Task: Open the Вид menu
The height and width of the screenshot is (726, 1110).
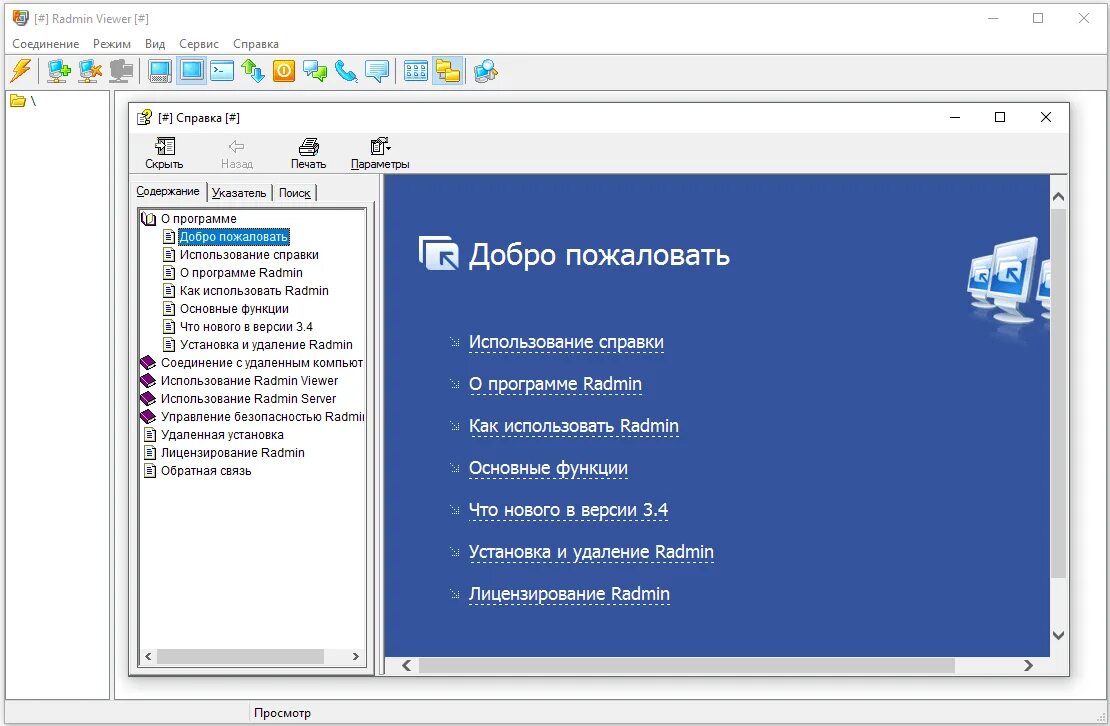Action: (155, 44)
